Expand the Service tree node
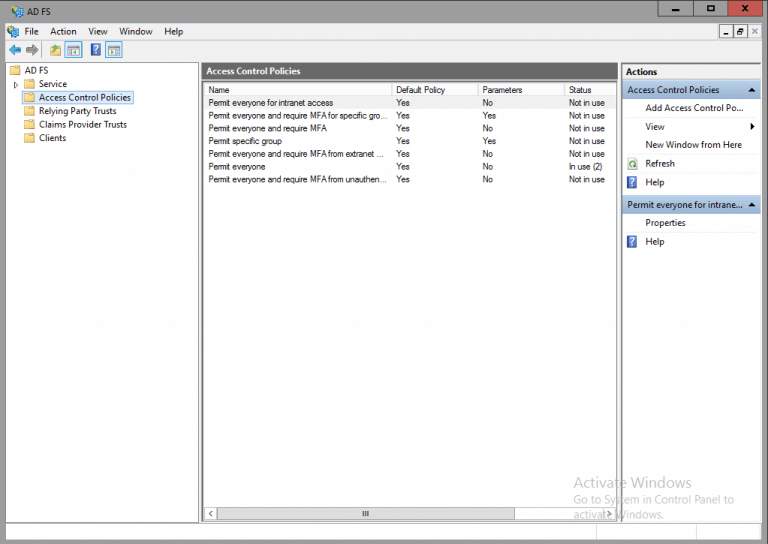The image size is (768, 544). point(16,84)
